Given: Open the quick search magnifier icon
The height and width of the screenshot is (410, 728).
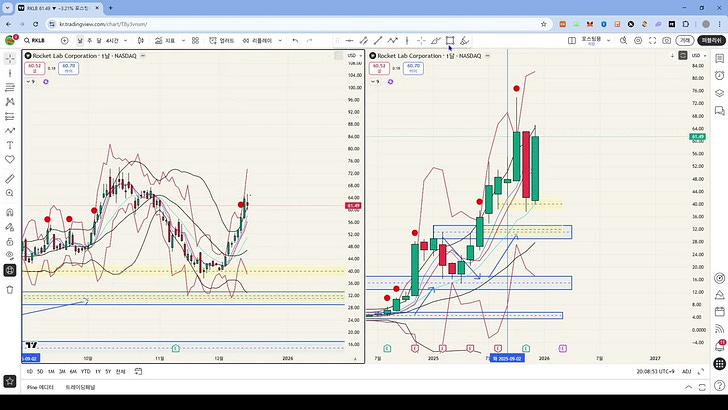Looking at the screenshot, I should (x=624, y=41).
